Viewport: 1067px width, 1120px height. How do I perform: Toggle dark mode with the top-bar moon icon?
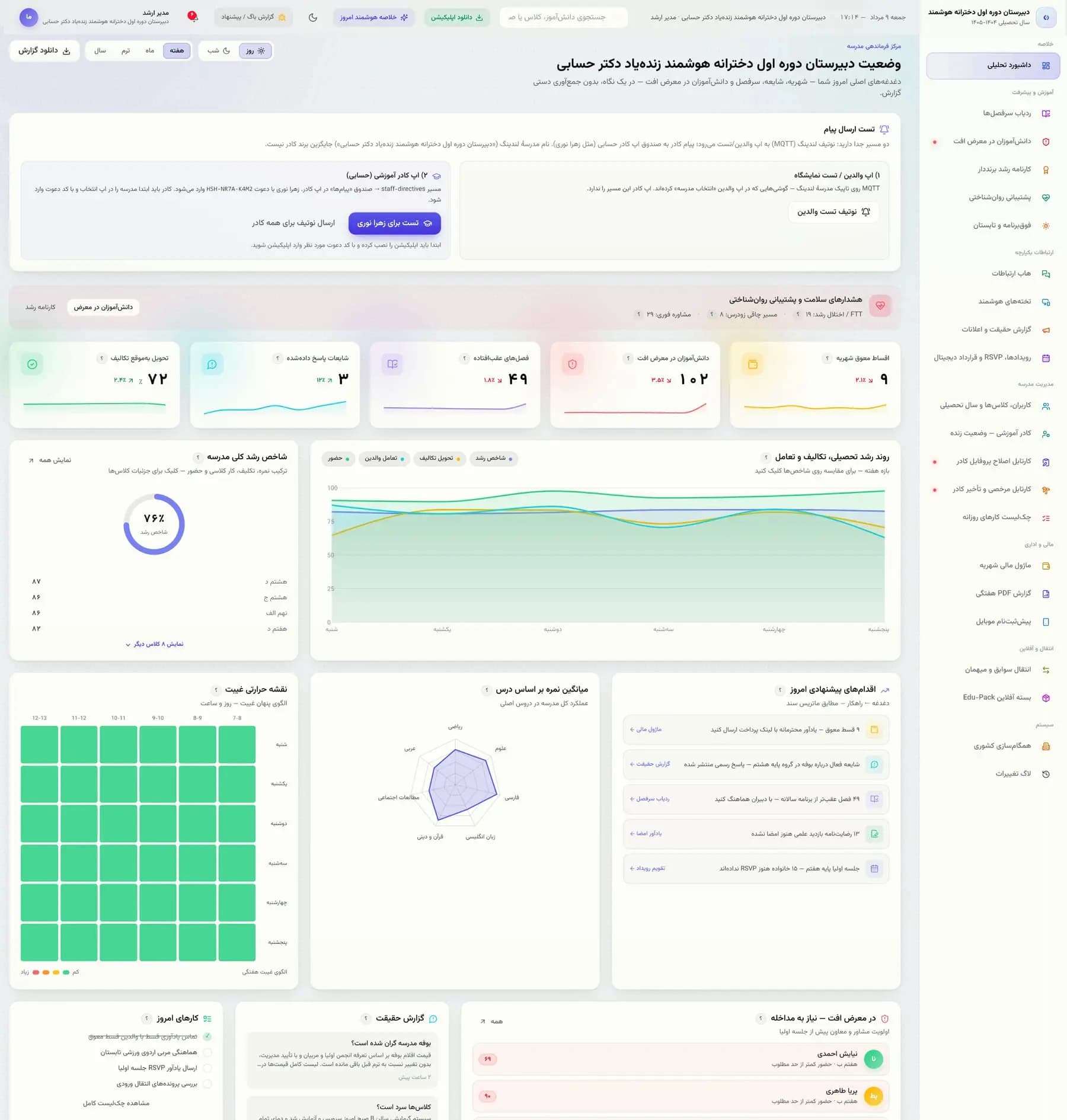click(313, 17)
